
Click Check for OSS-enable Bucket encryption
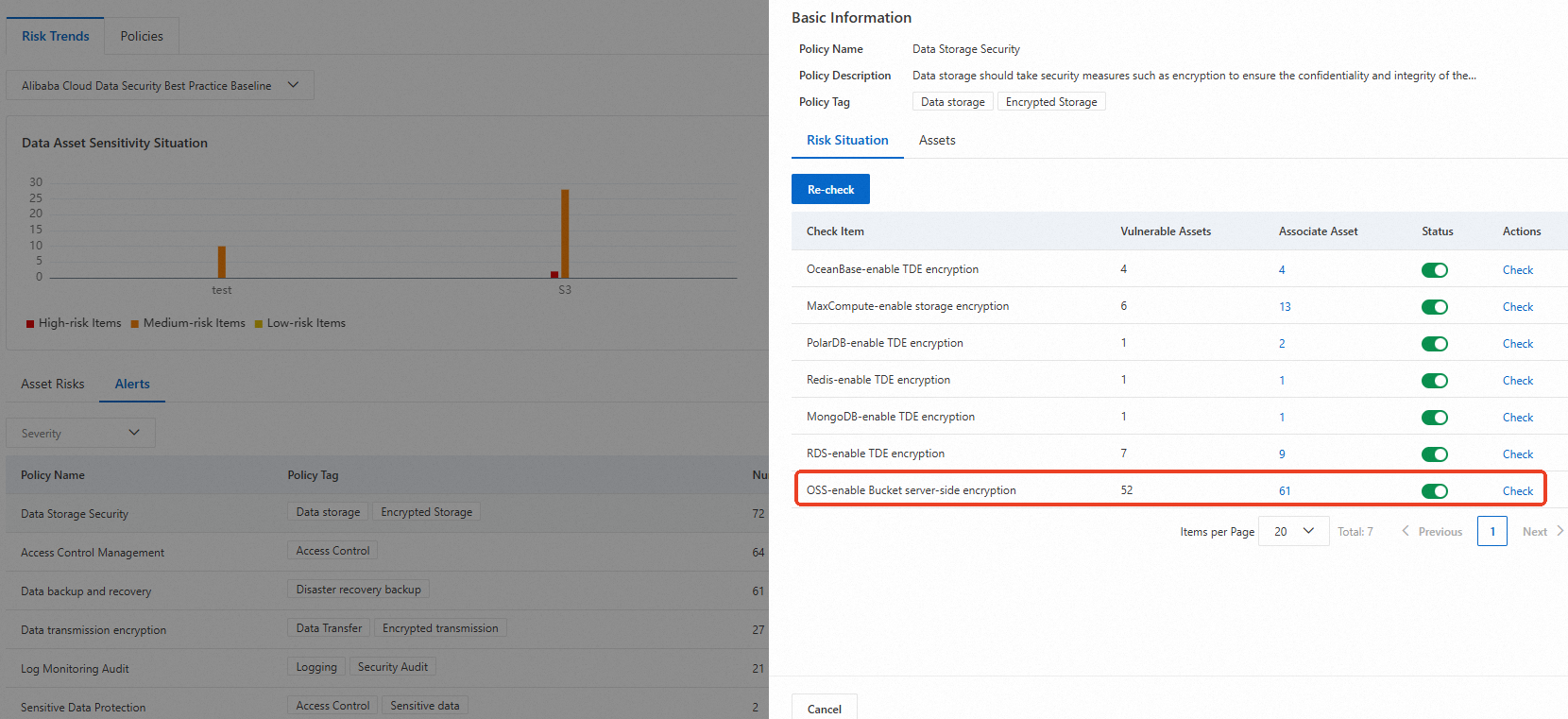[1517, 491]
